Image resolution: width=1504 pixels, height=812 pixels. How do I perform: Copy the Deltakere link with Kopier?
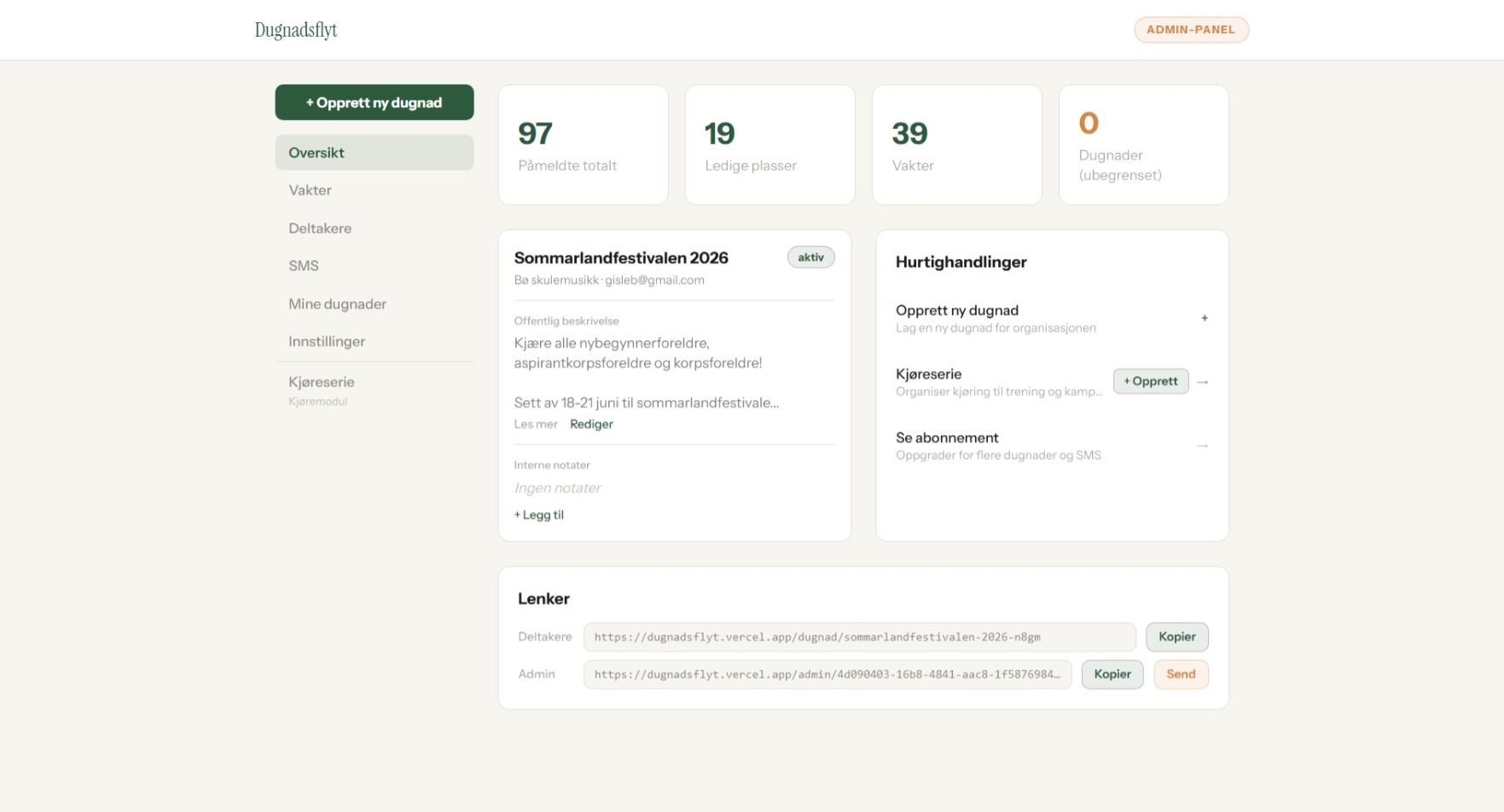pos(1177,637)
